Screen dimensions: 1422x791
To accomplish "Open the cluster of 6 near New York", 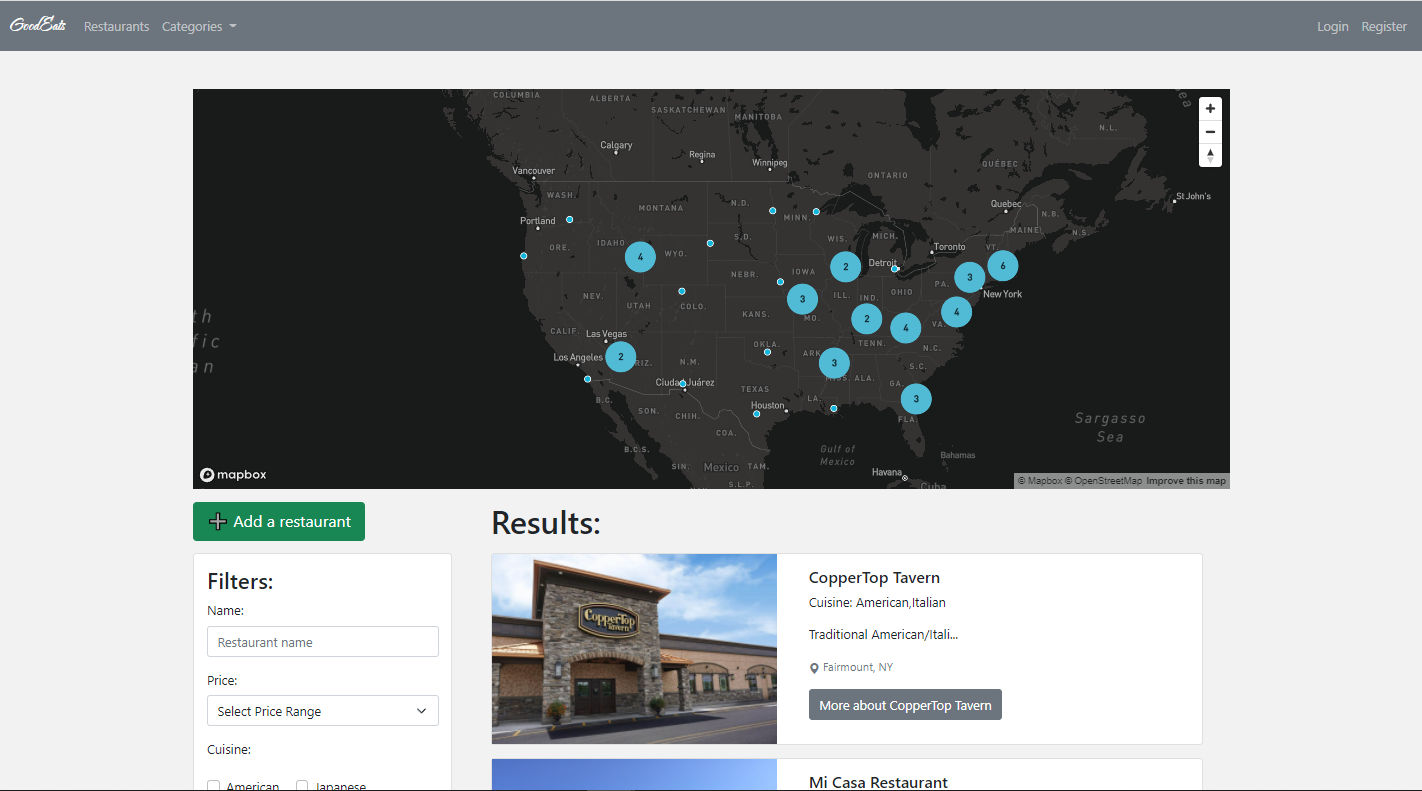I will [1003, 266].
